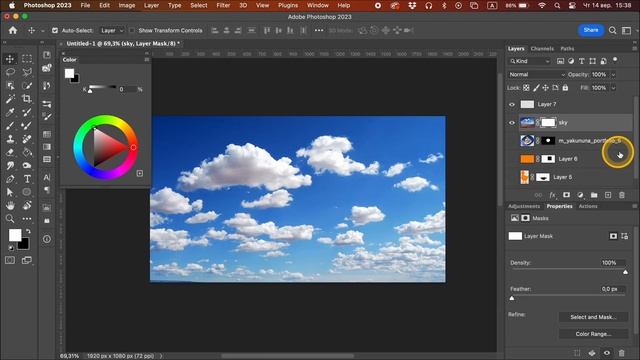Select the Path Selection arrow tool
Screen dimensions: 640x360
coord(10,192)
